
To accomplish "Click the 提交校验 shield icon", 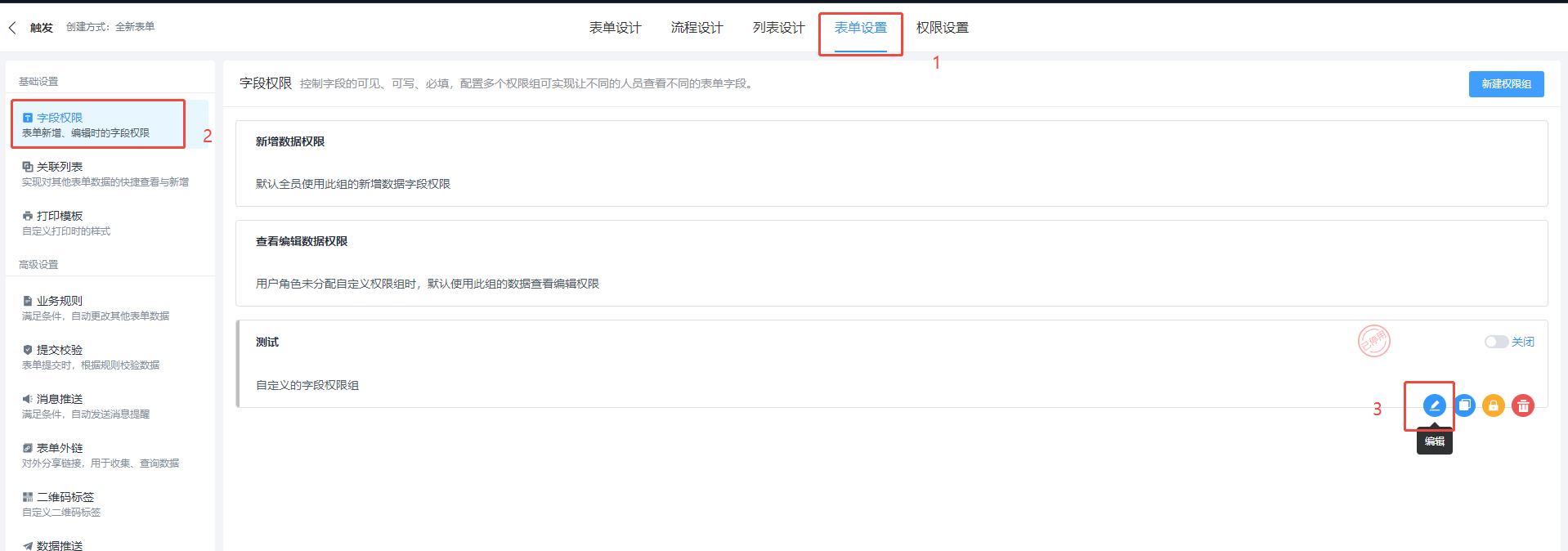I will 28,350.
